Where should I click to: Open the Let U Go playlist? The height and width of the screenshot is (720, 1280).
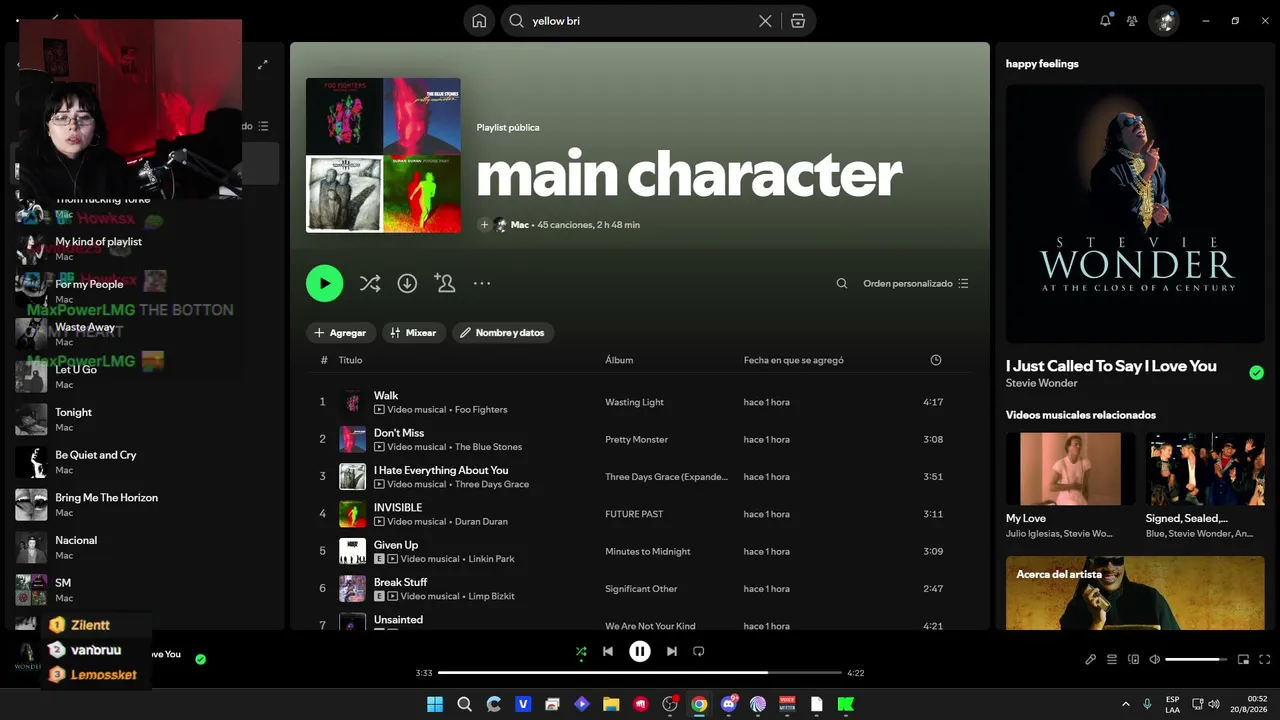click(146, 377)
